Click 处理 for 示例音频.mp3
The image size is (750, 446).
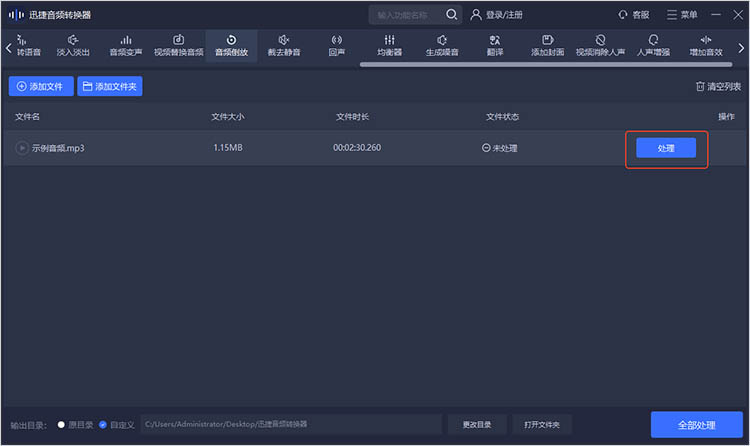[666, 148]
